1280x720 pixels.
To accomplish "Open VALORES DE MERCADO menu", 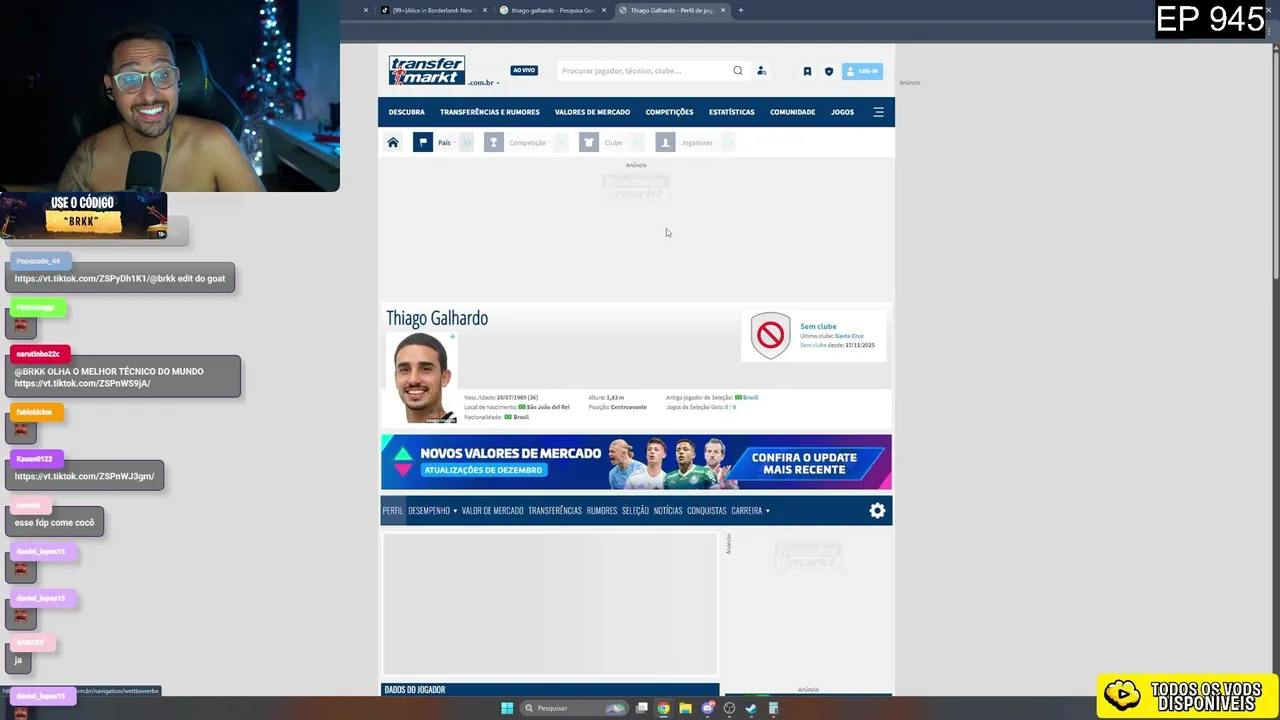I will pyautogui.click(x=592, y=112).
